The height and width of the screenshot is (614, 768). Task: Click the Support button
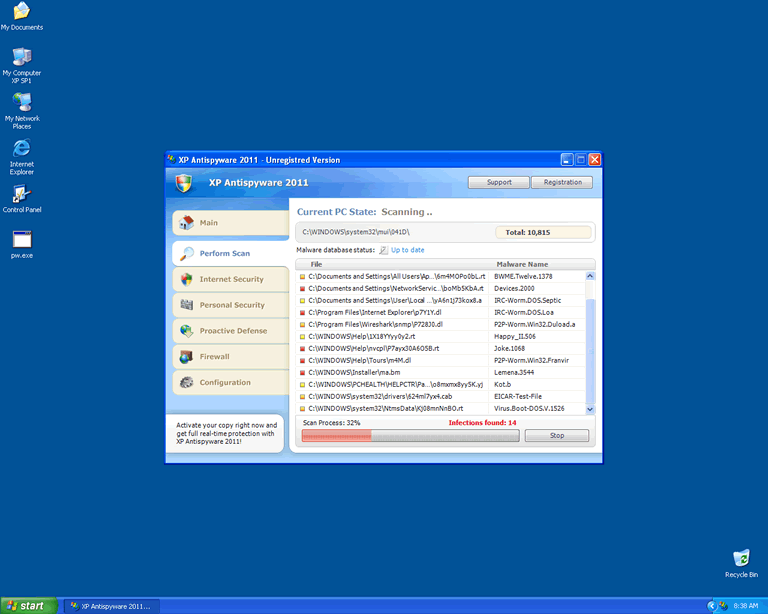(499, 182)
